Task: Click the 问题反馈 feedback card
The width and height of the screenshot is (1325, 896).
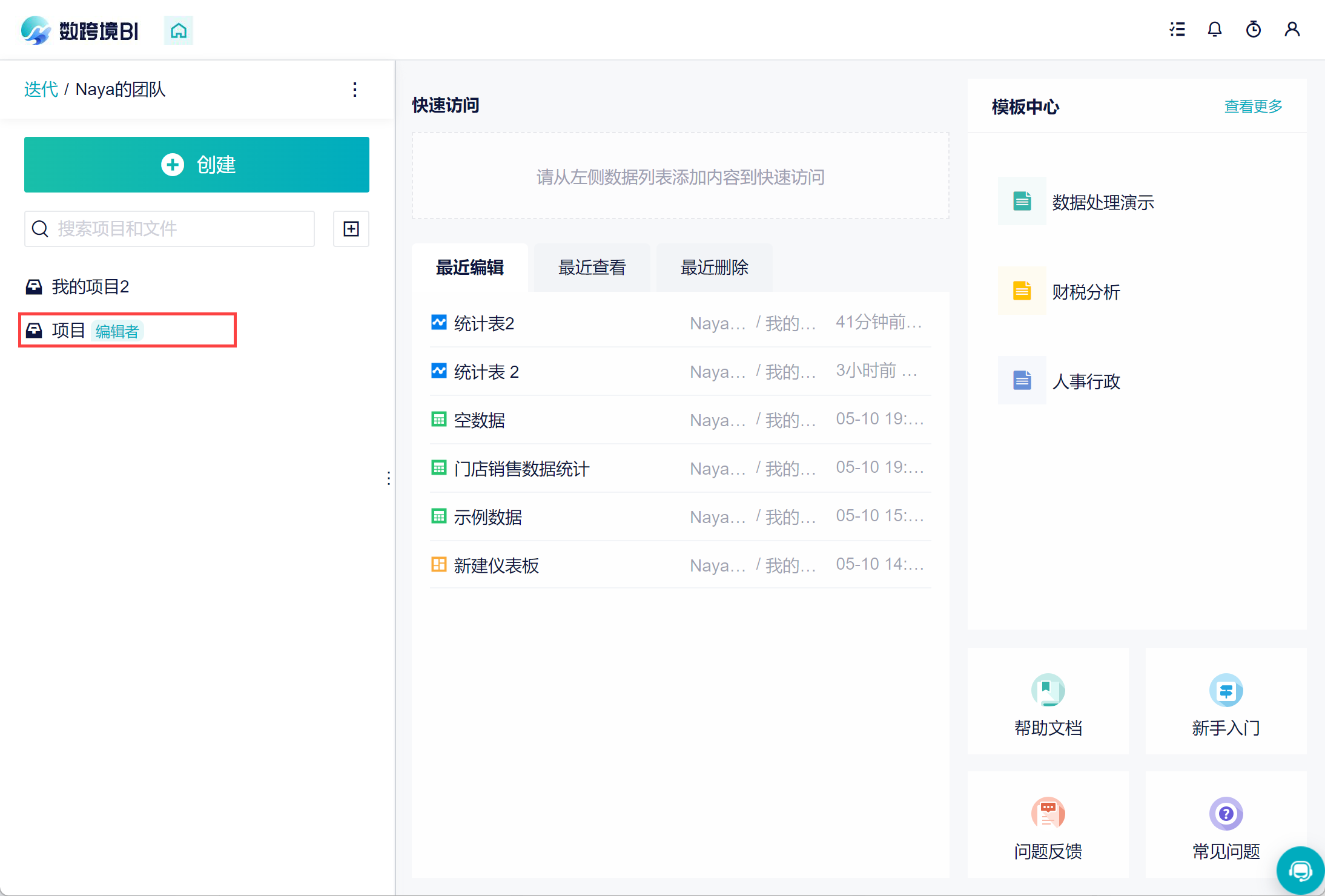Action: pos(1048,826)
